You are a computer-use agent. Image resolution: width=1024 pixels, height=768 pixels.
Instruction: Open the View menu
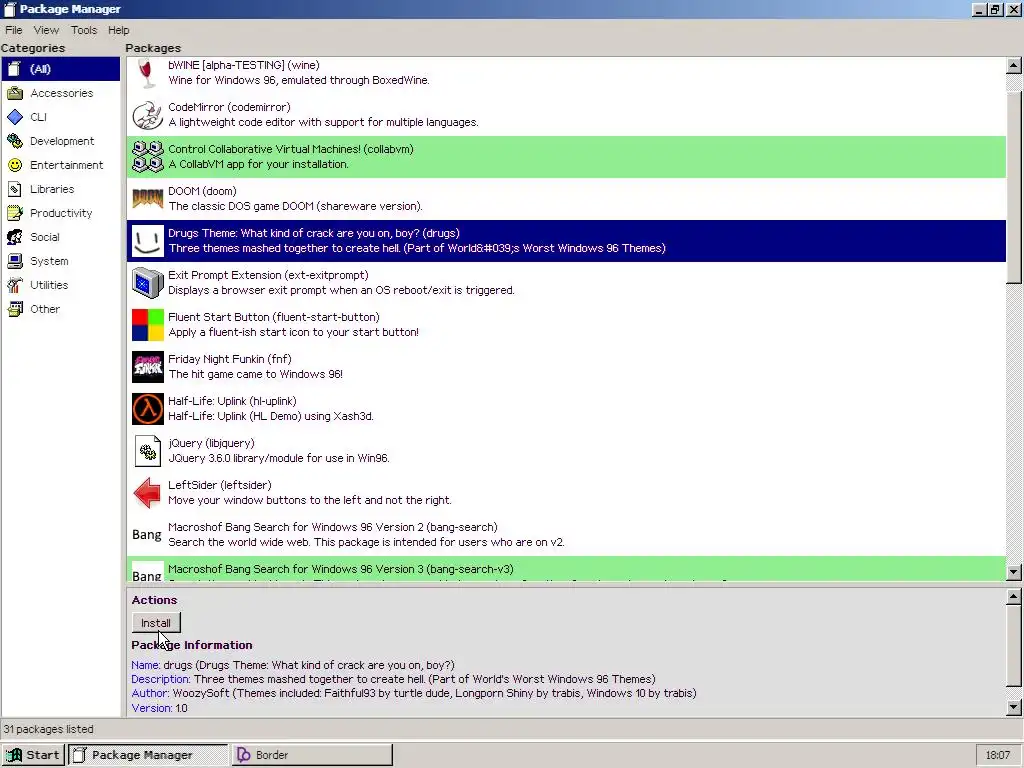pyautogui.click(x=46, y=30)
